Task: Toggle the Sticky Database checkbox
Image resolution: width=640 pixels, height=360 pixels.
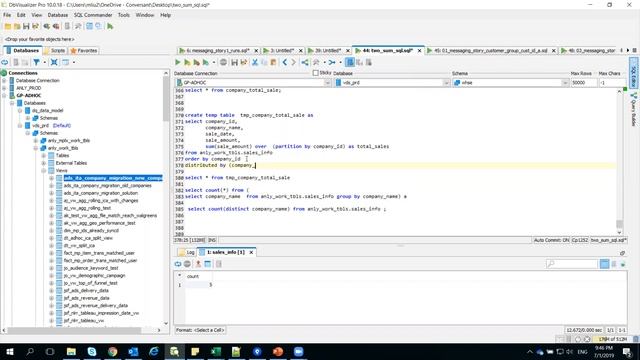Action: (316, 73)
